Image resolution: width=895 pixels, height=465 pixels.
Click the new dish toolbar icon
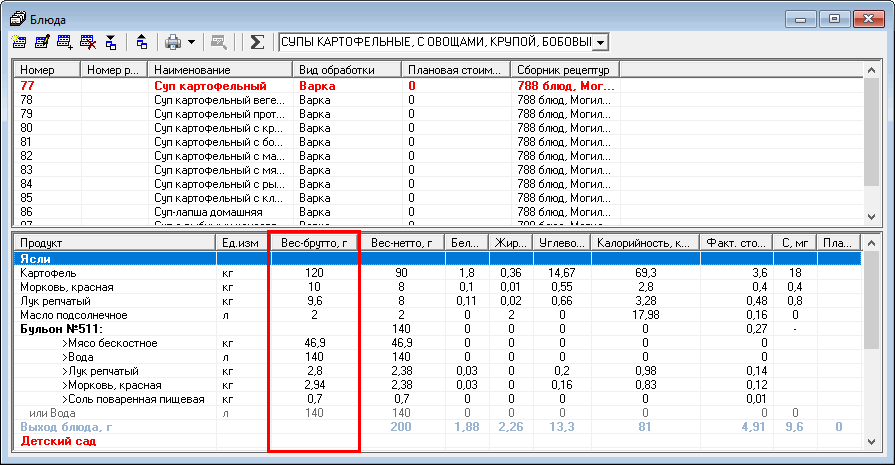19,43
